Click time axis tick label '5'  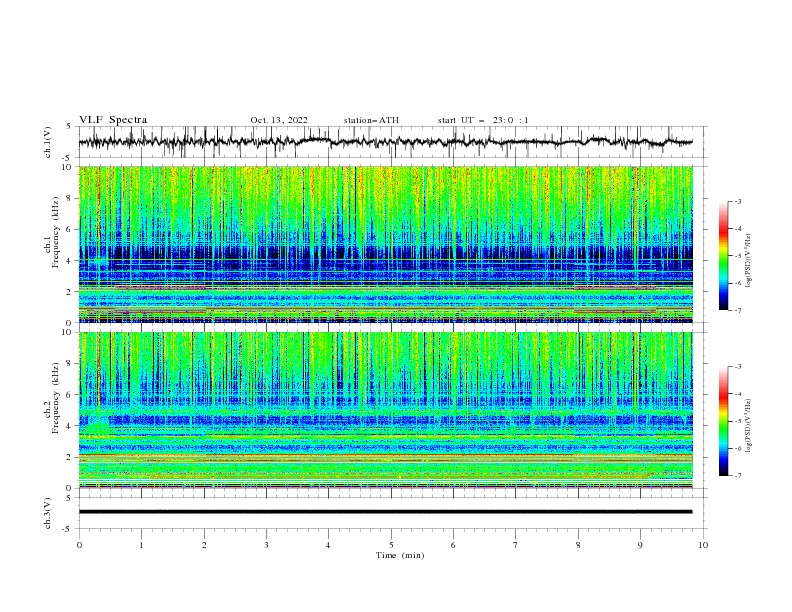(x=391, y=545)
